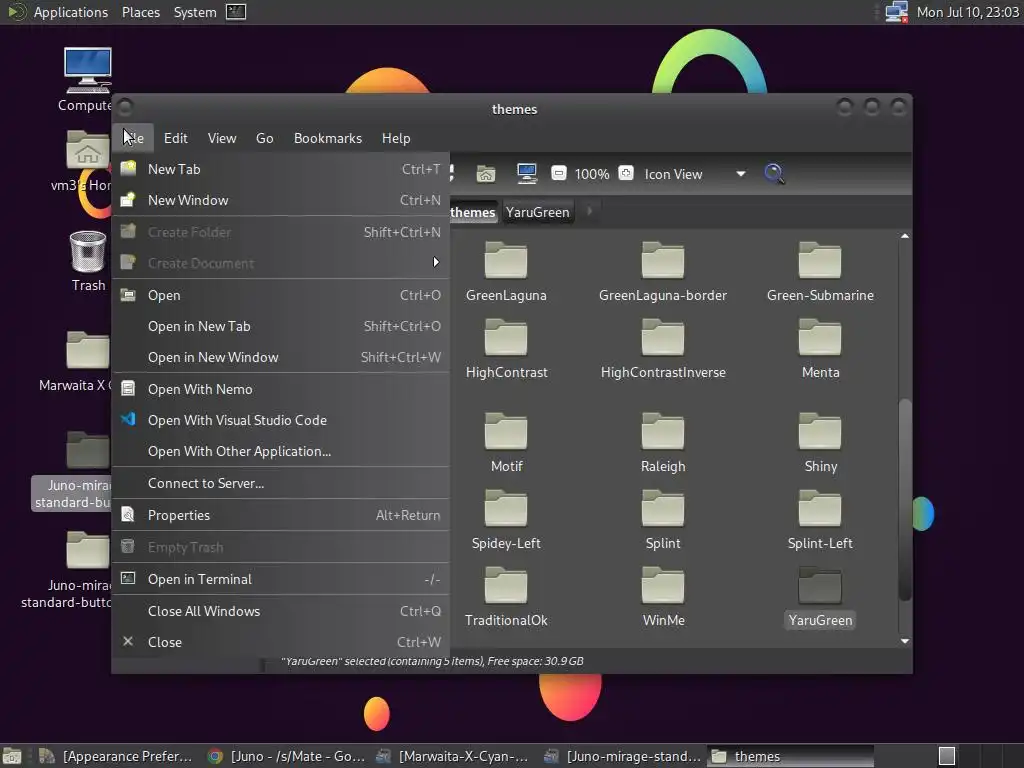Click the zoom out minus button
Screen dimensions: 1024x768
tap(559, 174)
